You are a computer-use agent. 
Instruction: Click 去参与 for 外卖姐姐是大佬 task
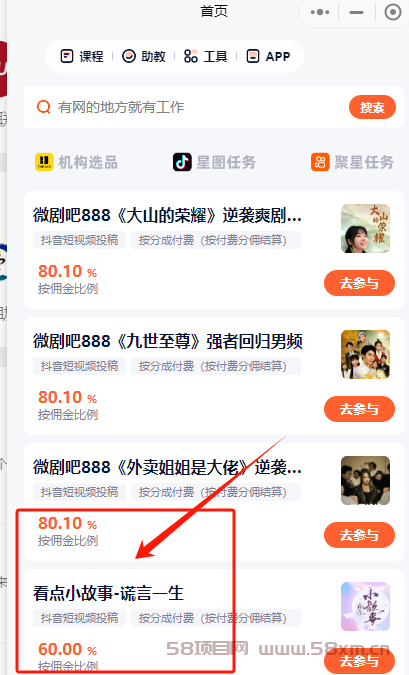point(359,535)
